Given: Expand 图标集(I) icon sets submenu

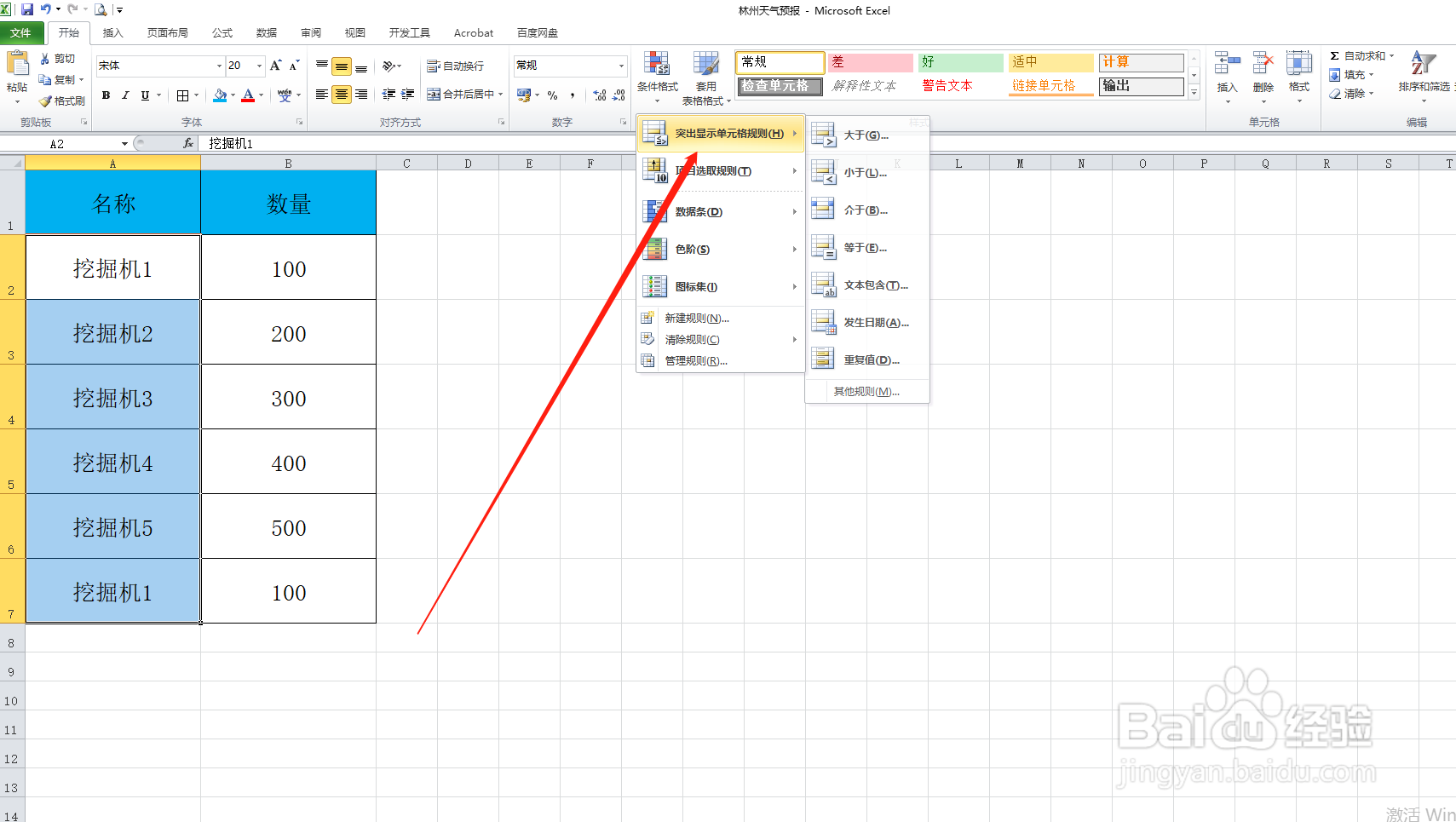Looking at the screenshot, I should tap(721, 287).
